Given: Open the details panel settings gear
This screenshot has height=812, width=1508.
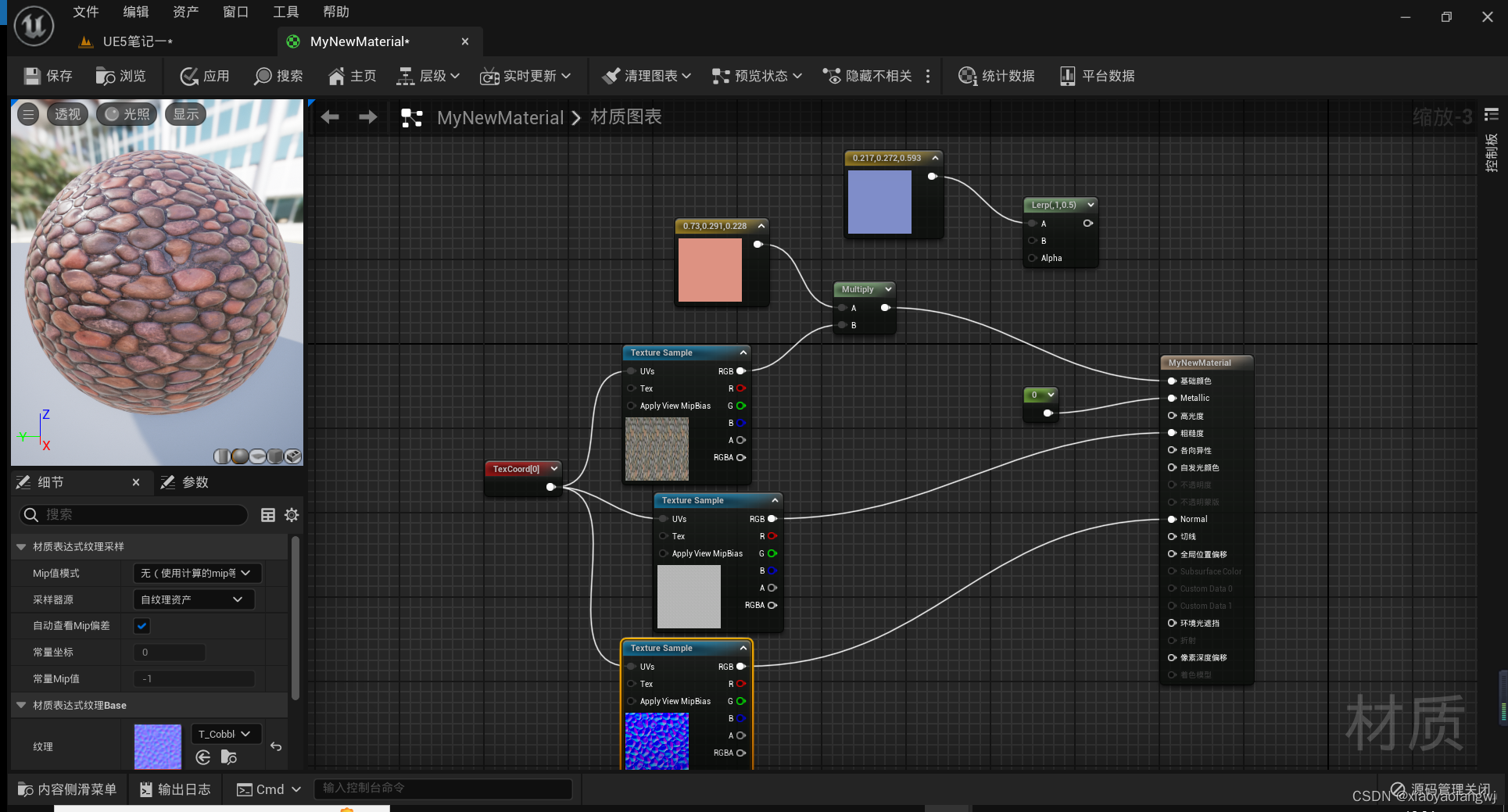Looking at the screenshot, I should (292, 514).
